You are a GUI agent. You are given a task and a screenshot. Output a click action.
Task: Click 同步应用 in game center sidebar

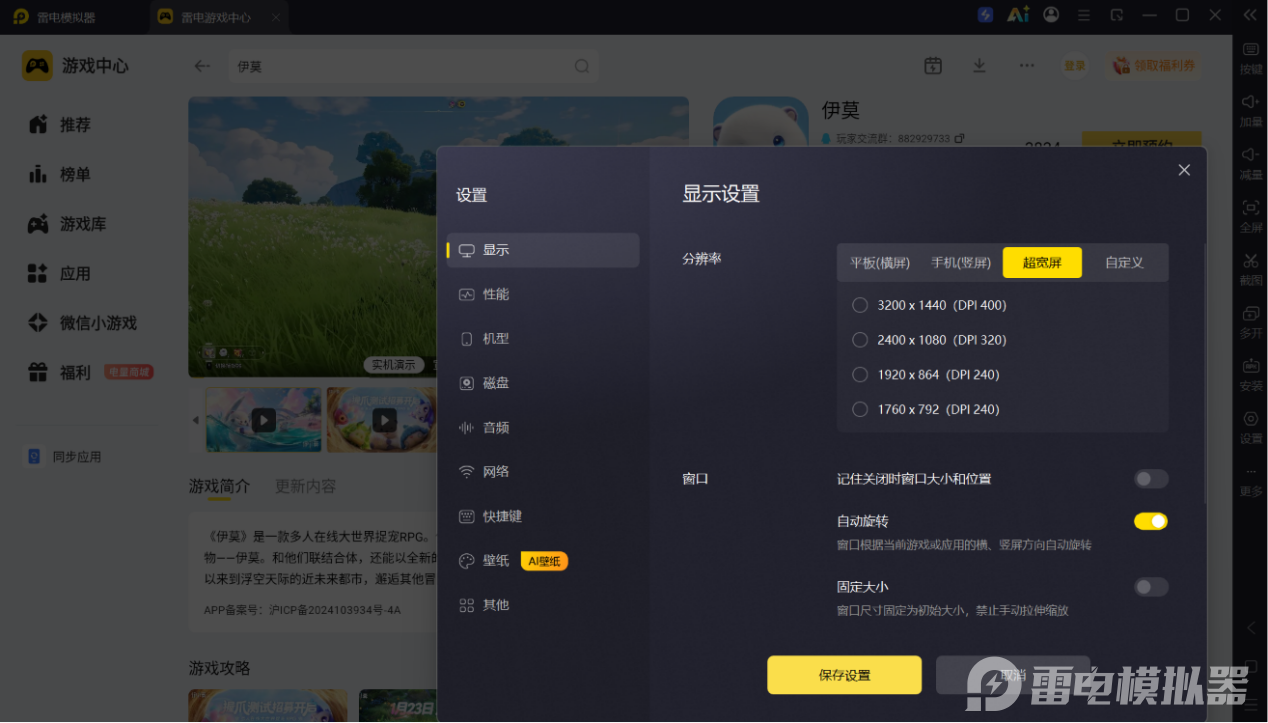coord(64,456)
